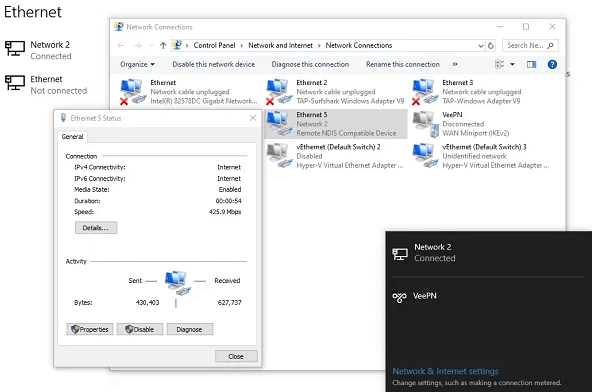Image resolution: width=593 pixels, height=392 pixels.
Task: Click the Forward arrow in Network Connections
Action: pyautogui.click(x=138, y=45)
